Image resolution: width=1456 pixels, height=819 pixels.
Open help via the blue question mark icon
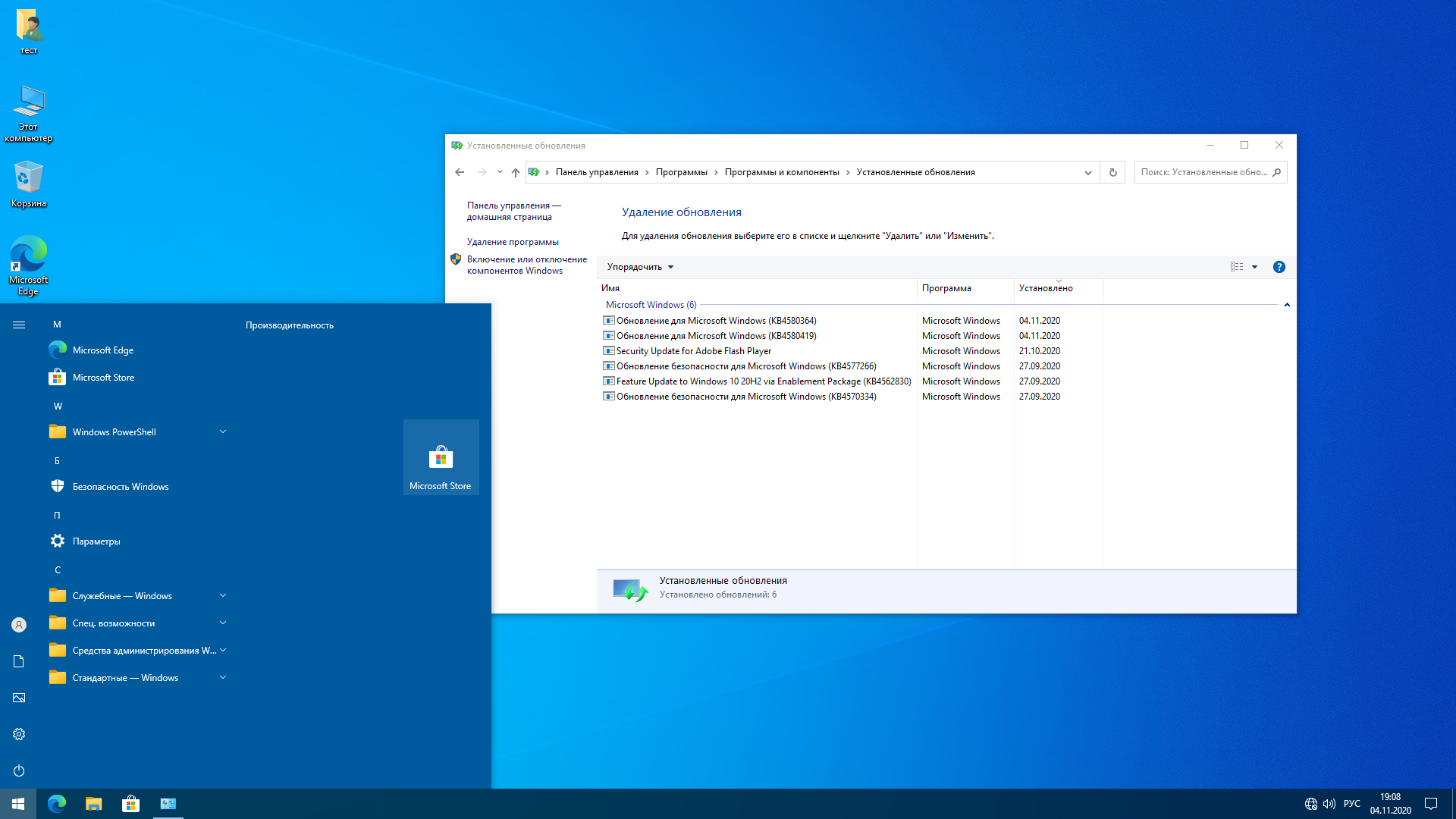(1279, 267)
